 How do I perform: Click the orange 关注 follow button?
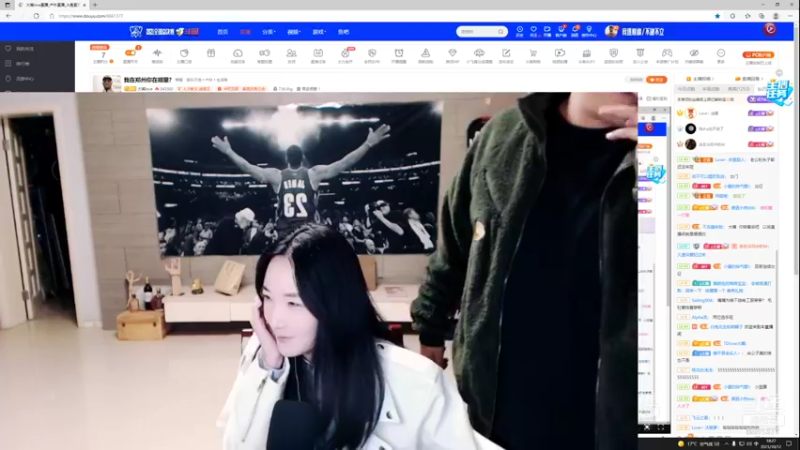click(657, 80)
